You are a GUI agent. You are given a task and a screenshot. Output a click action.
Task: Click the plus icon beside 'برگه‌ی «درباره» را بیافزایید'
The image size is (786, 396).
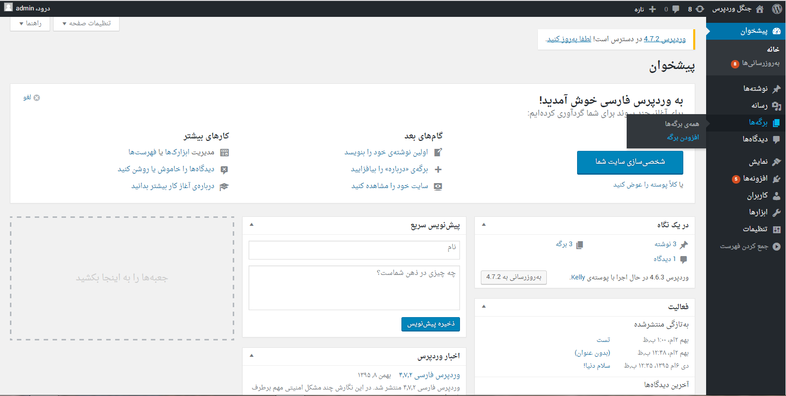438,169
